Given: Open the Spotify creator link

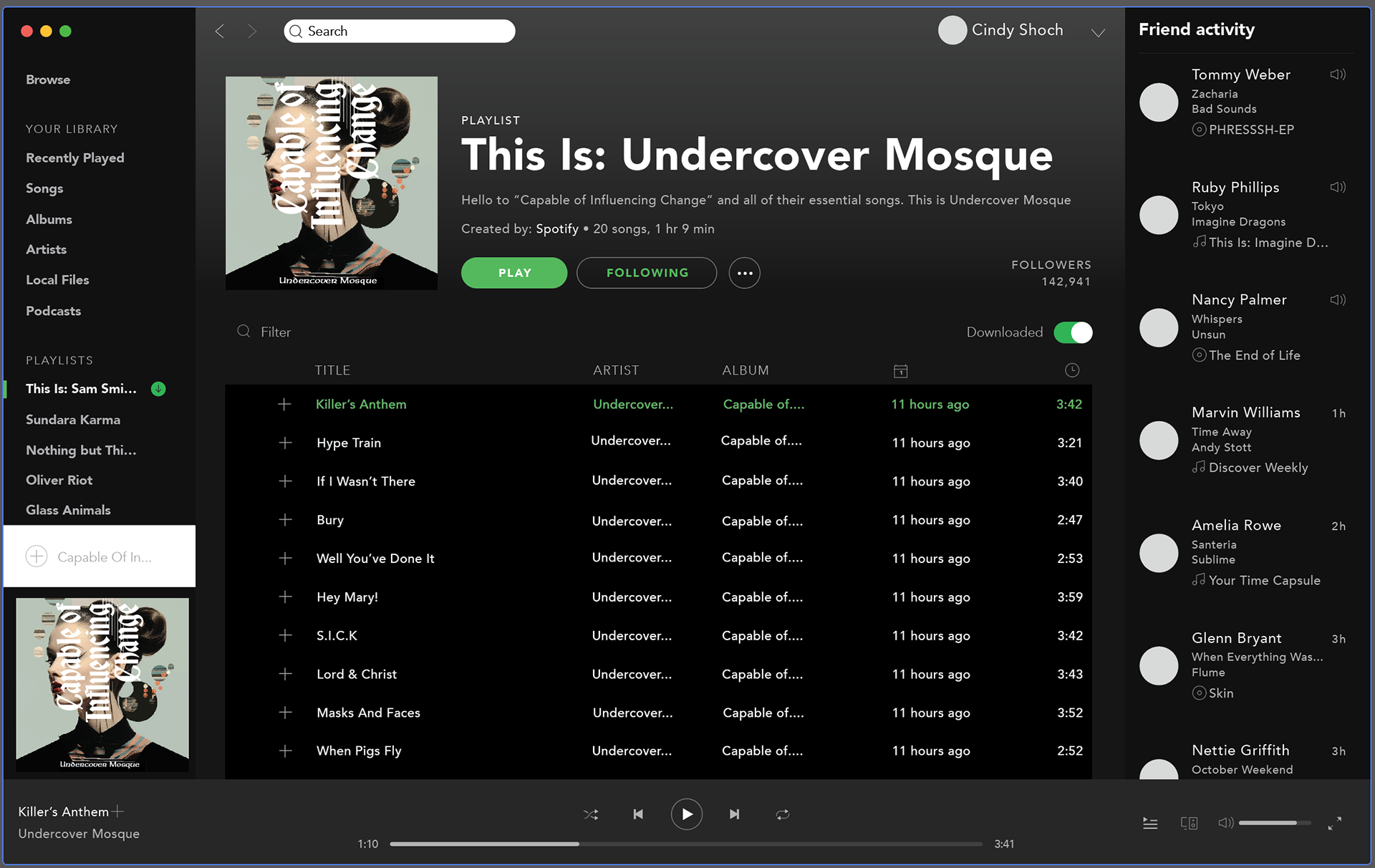Looking at the screenshot, I should point(556,228).
